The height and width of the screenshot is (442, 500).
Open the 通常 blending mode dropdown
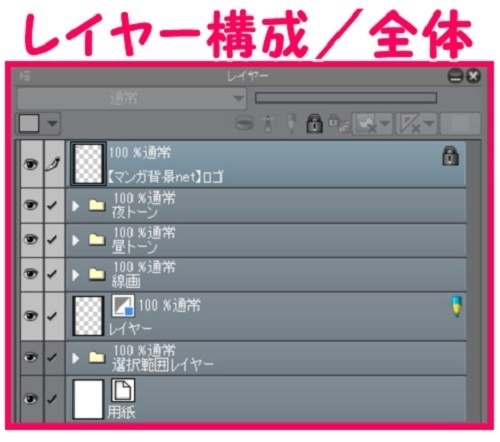pyautogui.click(x=132, y=98)
